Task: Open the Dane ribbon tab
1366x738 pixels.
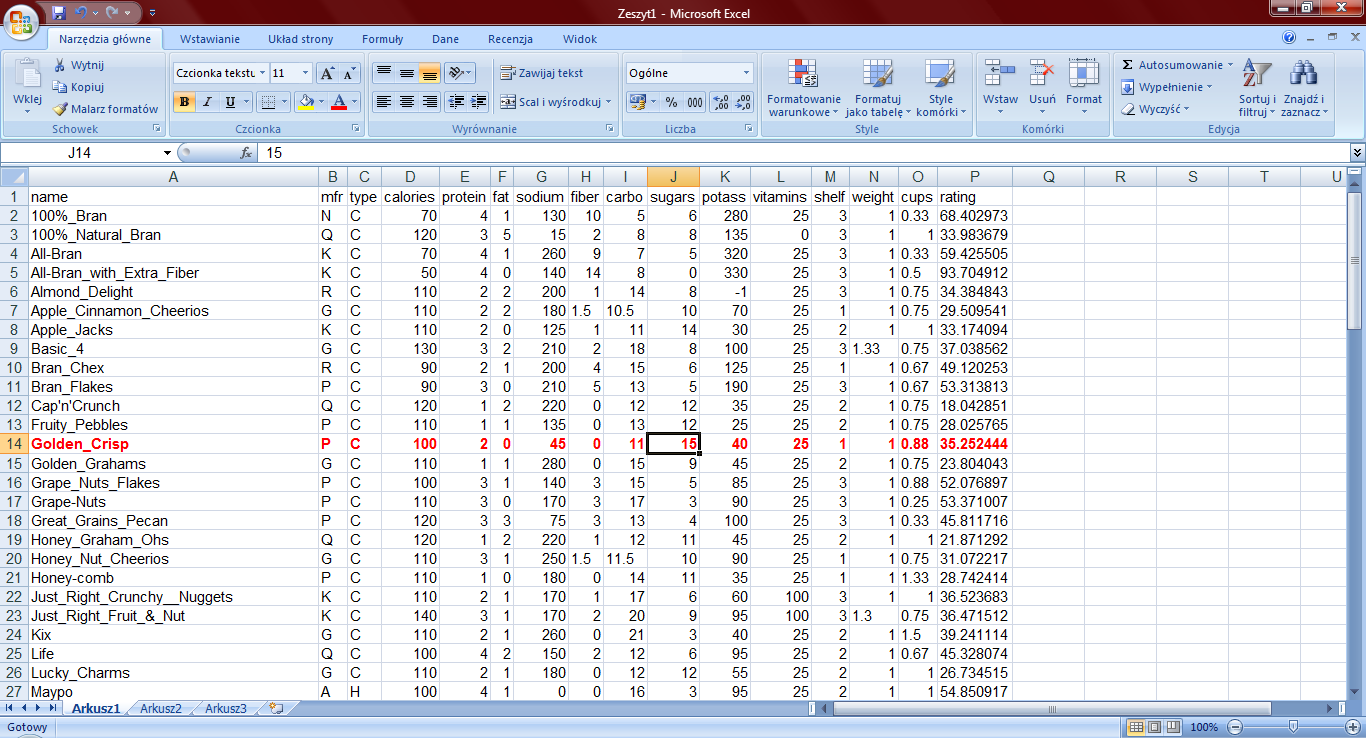Action: 445,39
